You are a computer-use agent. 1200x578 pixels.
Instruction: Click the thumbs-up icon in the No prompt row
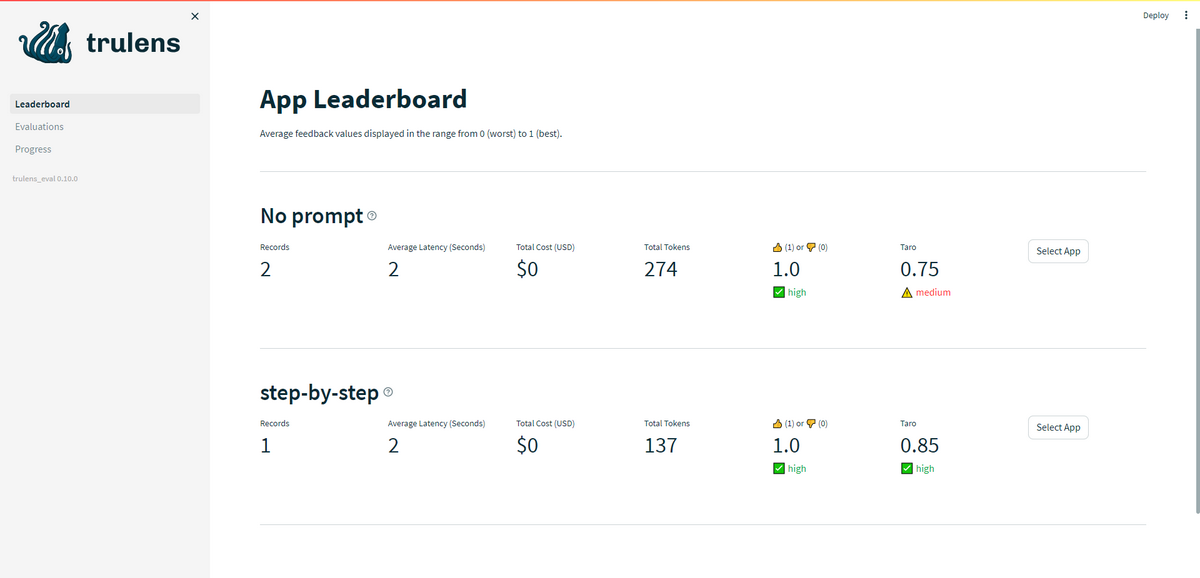pos(777,247)
